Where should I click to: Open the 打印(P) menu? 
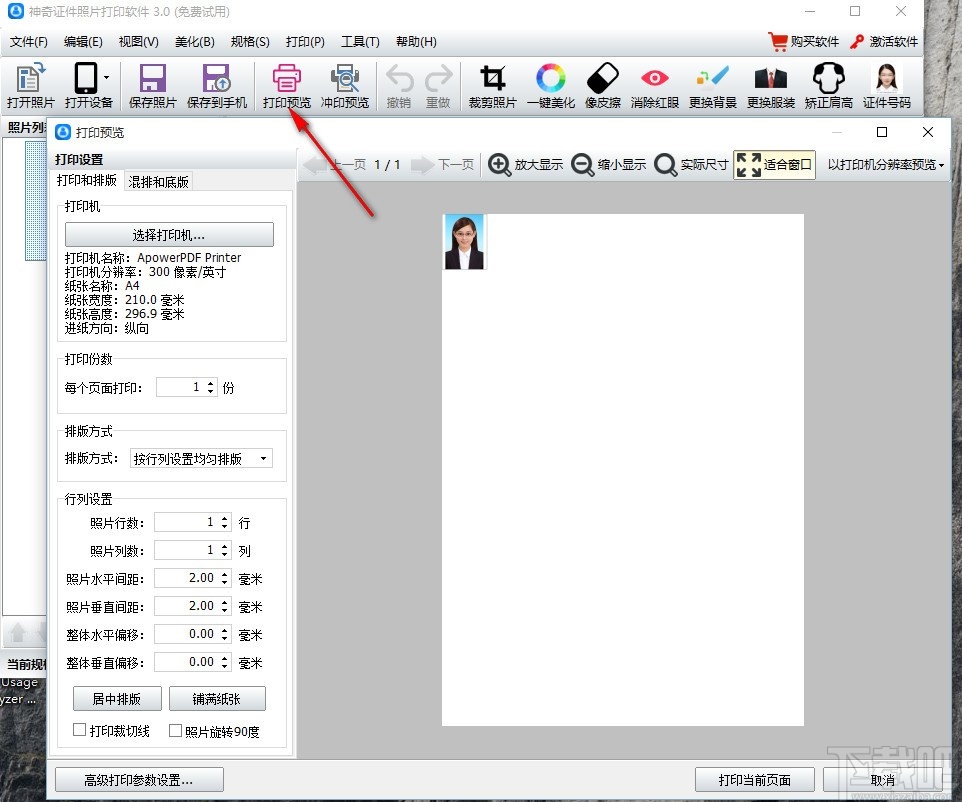point(305,42)
